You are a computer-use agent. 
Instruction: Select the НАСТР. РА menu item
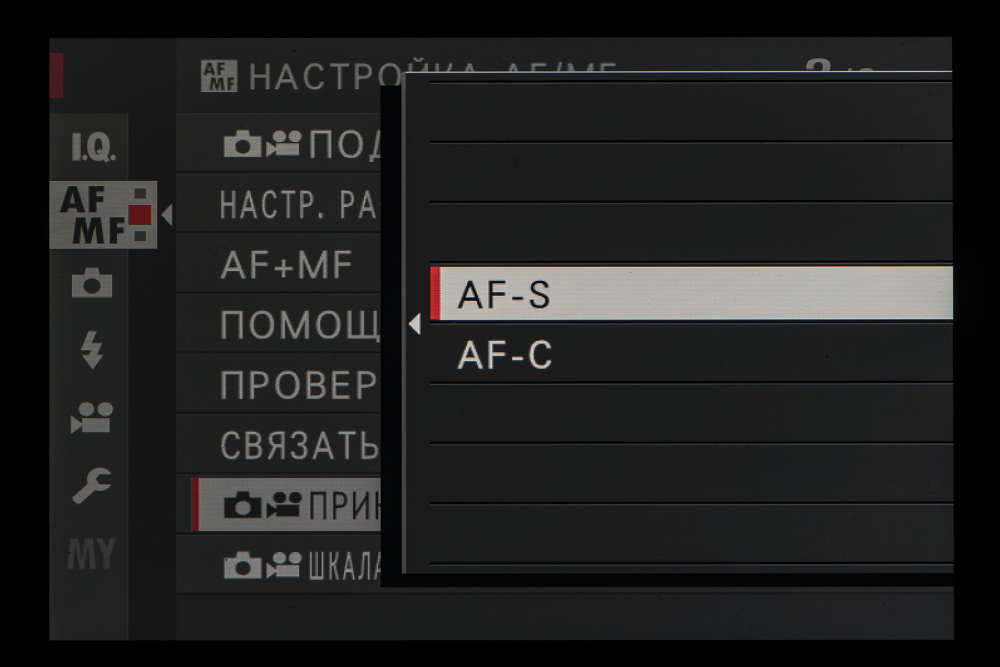click(279, 205)
